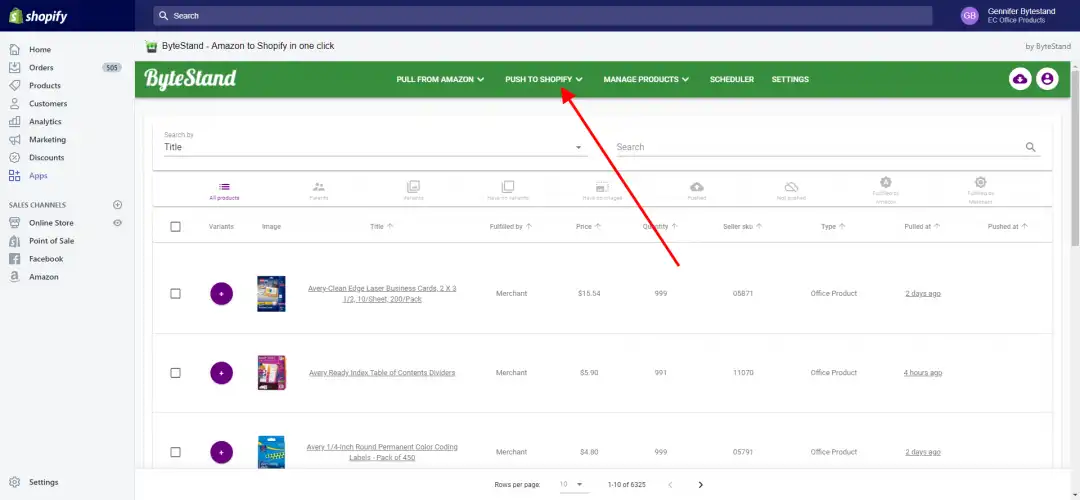1080x500 pixels.
Task: Select Variants filter tab
Action: pos(413,191)
